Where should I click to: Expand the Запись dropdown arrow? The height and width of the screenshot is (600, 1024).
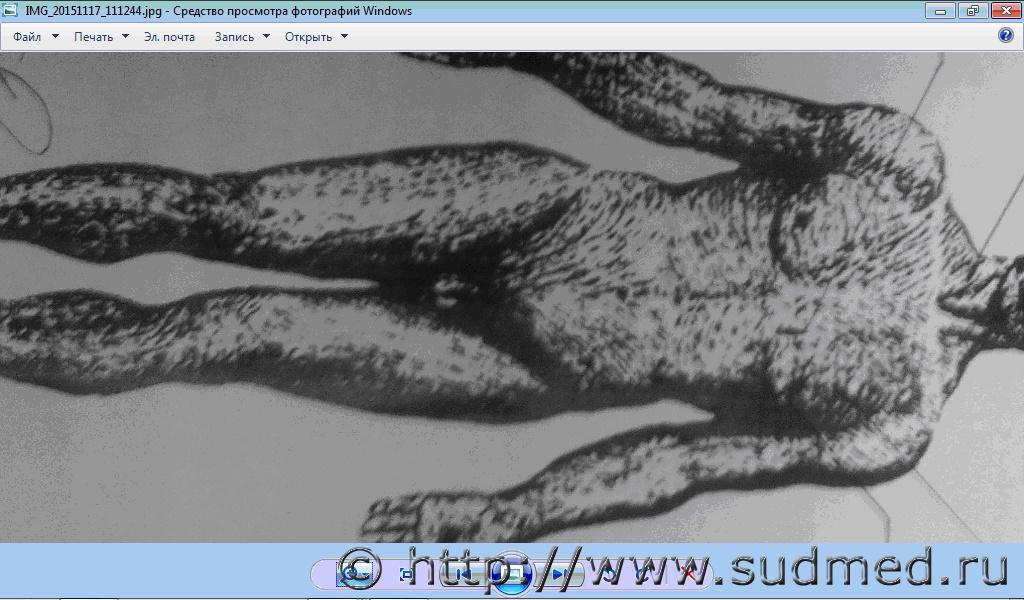coord(266,37)
